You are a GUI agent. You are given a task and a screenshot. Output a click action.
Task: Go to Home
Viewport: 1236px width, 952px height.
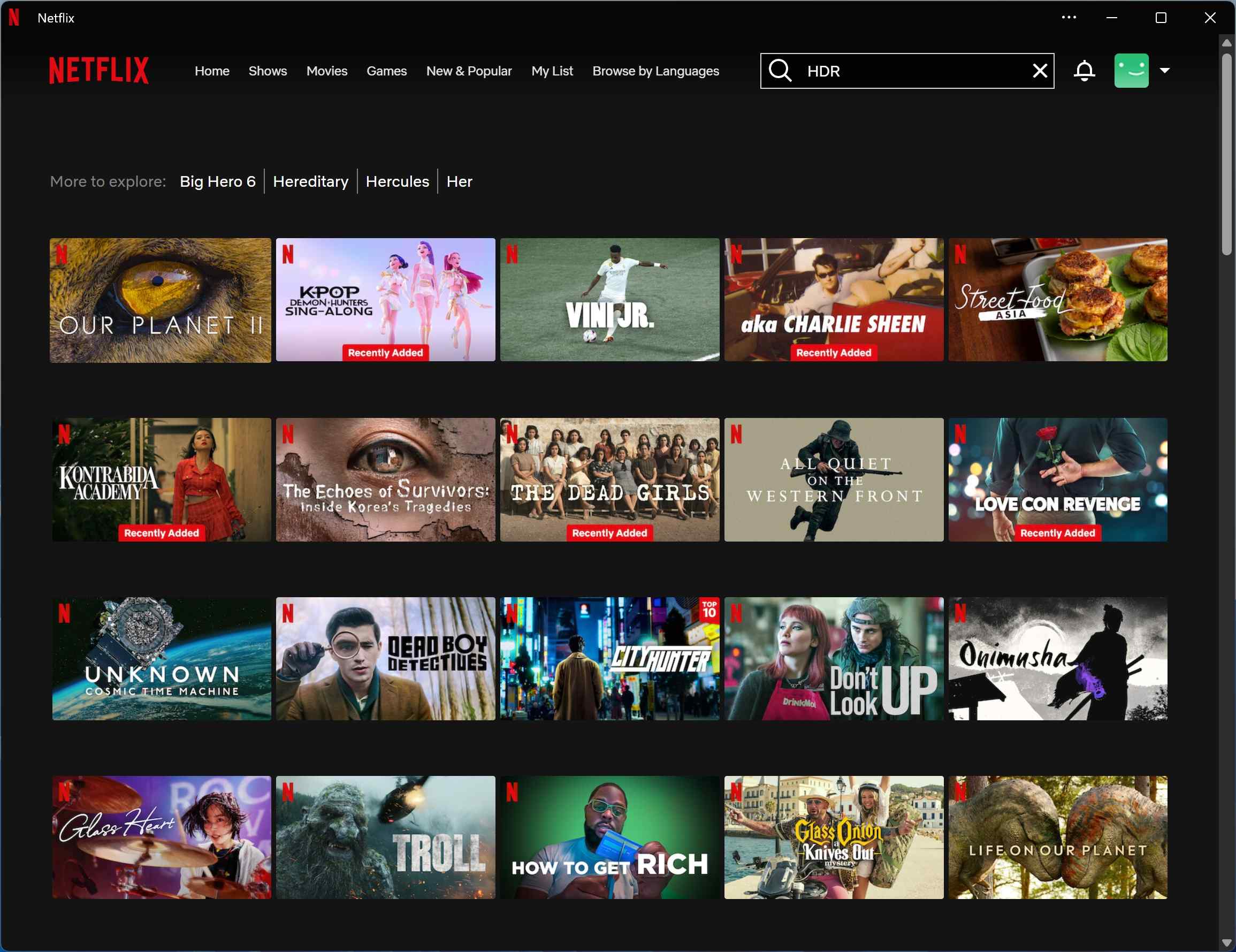pyautogui.click(x=212, y=71)
